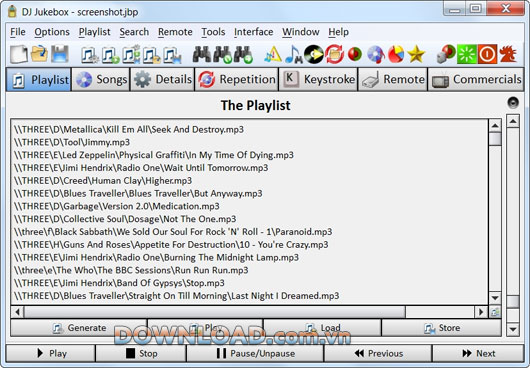Viewport: 530px width, 368px height.
Task: Click the horizontal scrollbar left arrow
Action: pyautogui.click(x=18, y=312)
